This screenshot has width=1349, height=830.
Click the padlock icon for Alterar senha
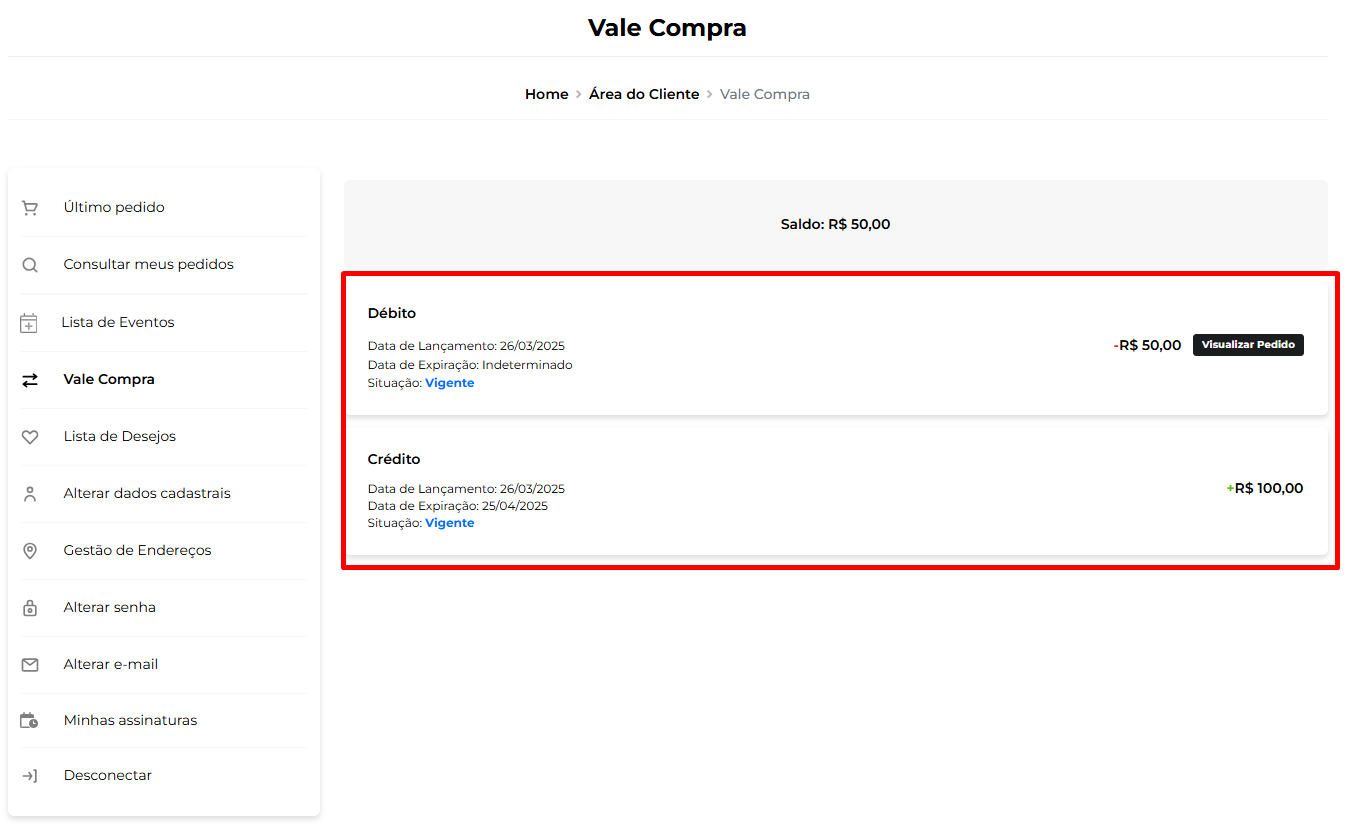point(30,608)
